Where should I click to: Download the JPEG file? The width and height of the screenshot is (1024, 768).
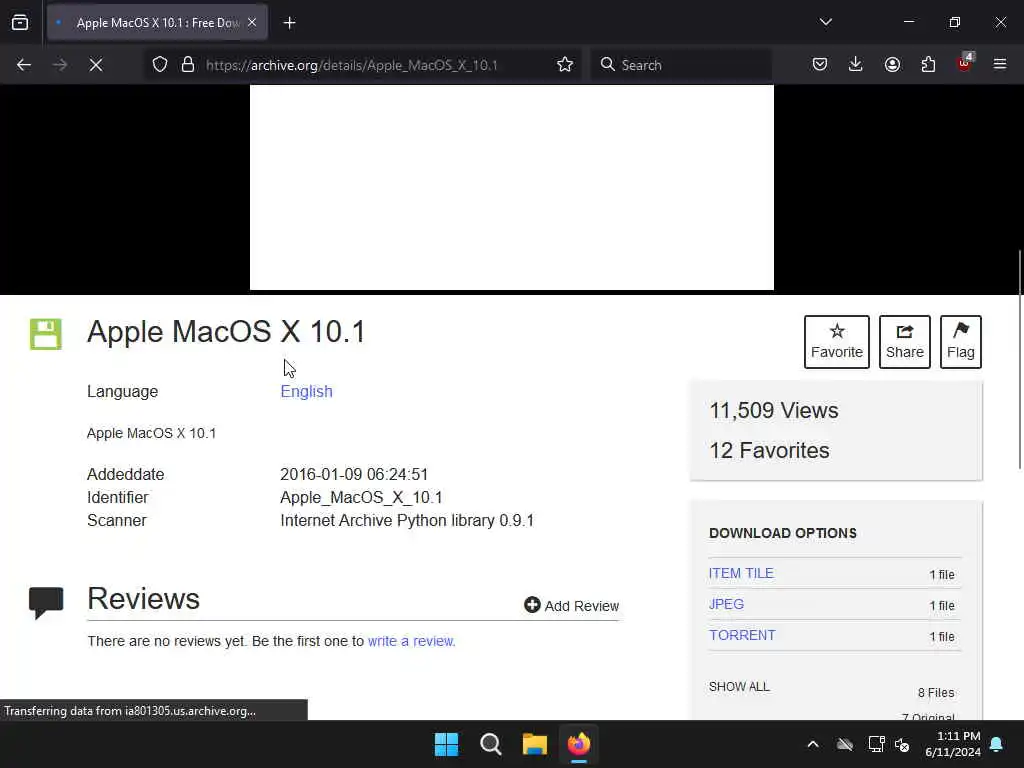coord(726,604)
